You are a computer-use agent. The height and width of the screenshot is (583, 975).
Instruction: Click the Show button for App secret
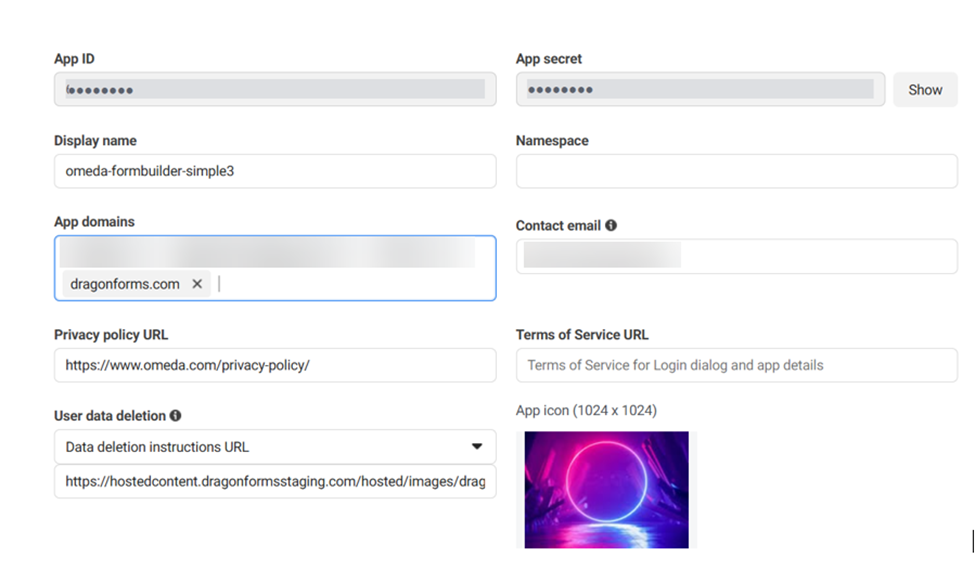pos(925,90)
